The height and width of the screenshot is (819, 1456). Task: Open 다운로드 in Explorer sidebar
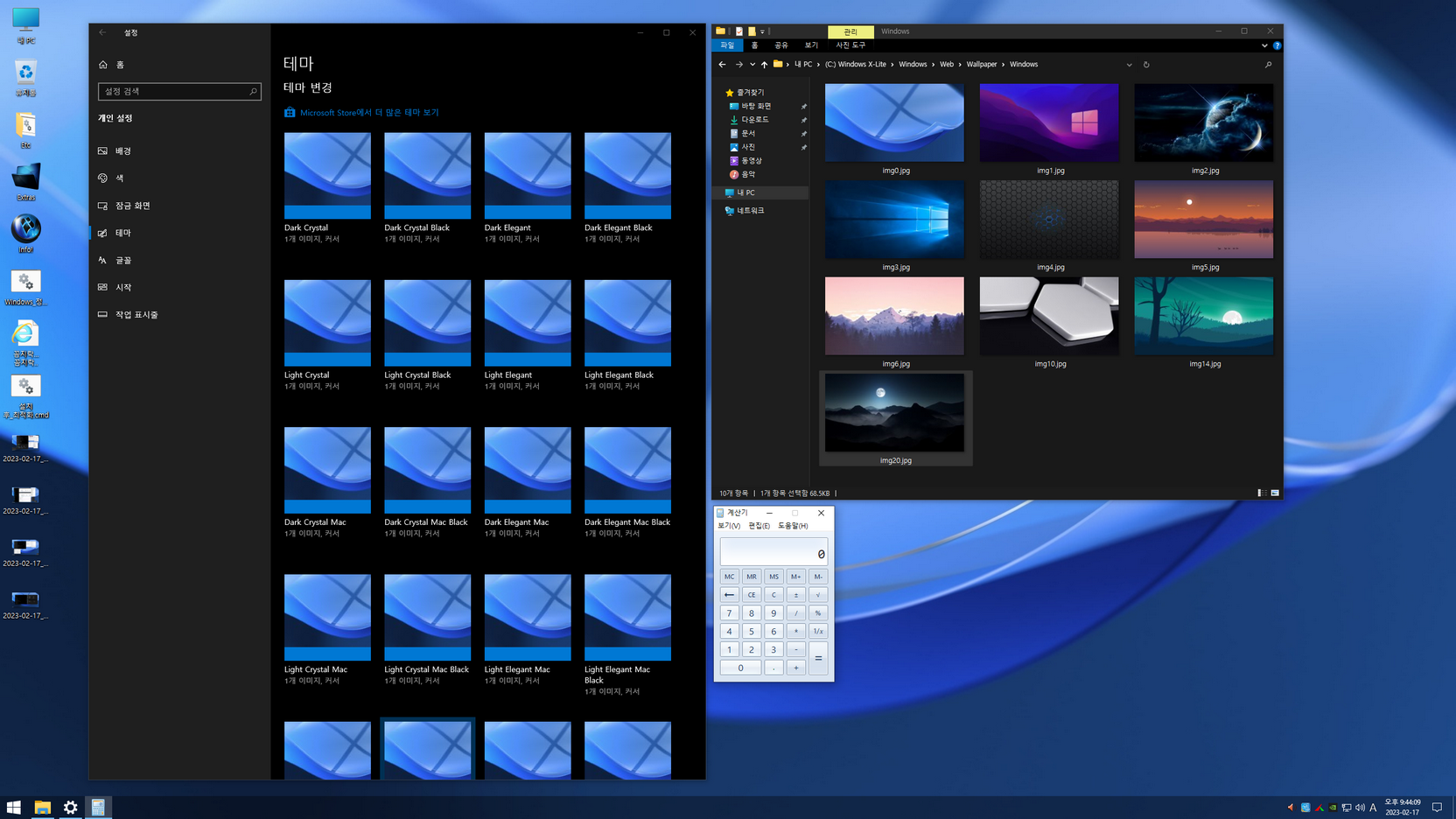(x=754, y=120)
